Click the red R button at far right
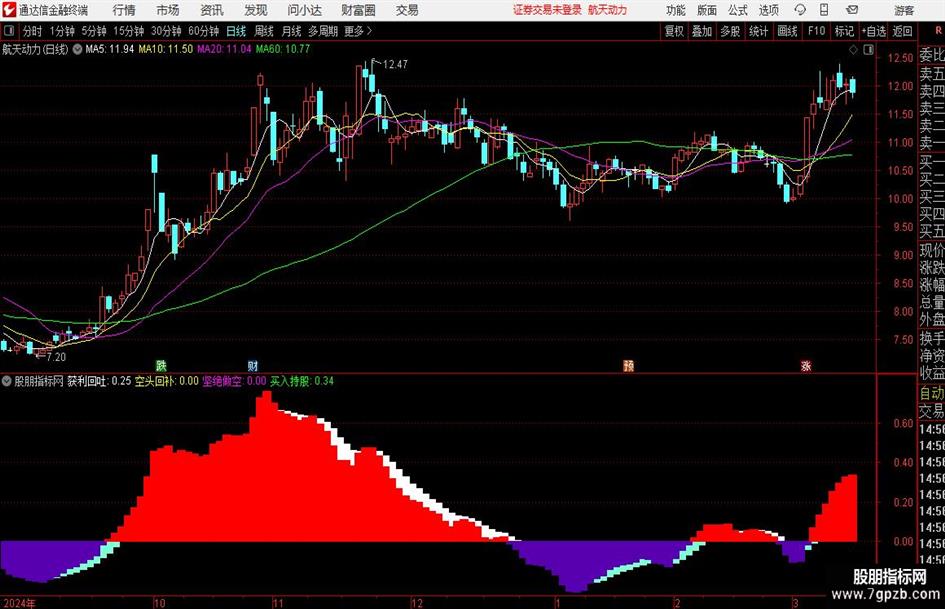The width and height of the screenshot is (945, 609). [x=938, y=30]
